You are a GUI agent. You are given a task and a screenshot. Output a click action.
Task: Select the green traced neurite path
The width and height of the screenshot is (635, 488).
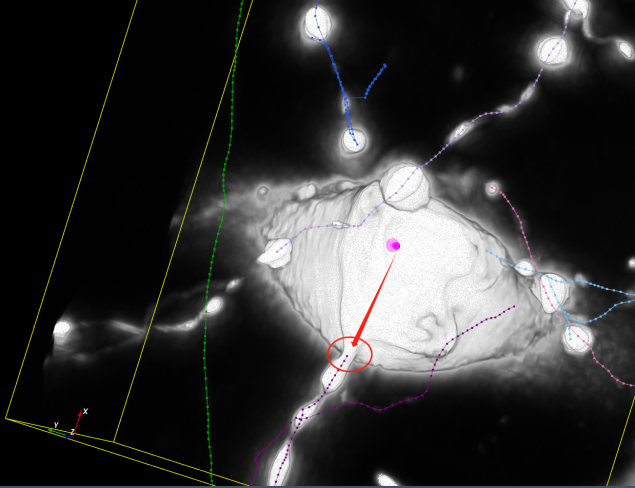tap(208, 300)
